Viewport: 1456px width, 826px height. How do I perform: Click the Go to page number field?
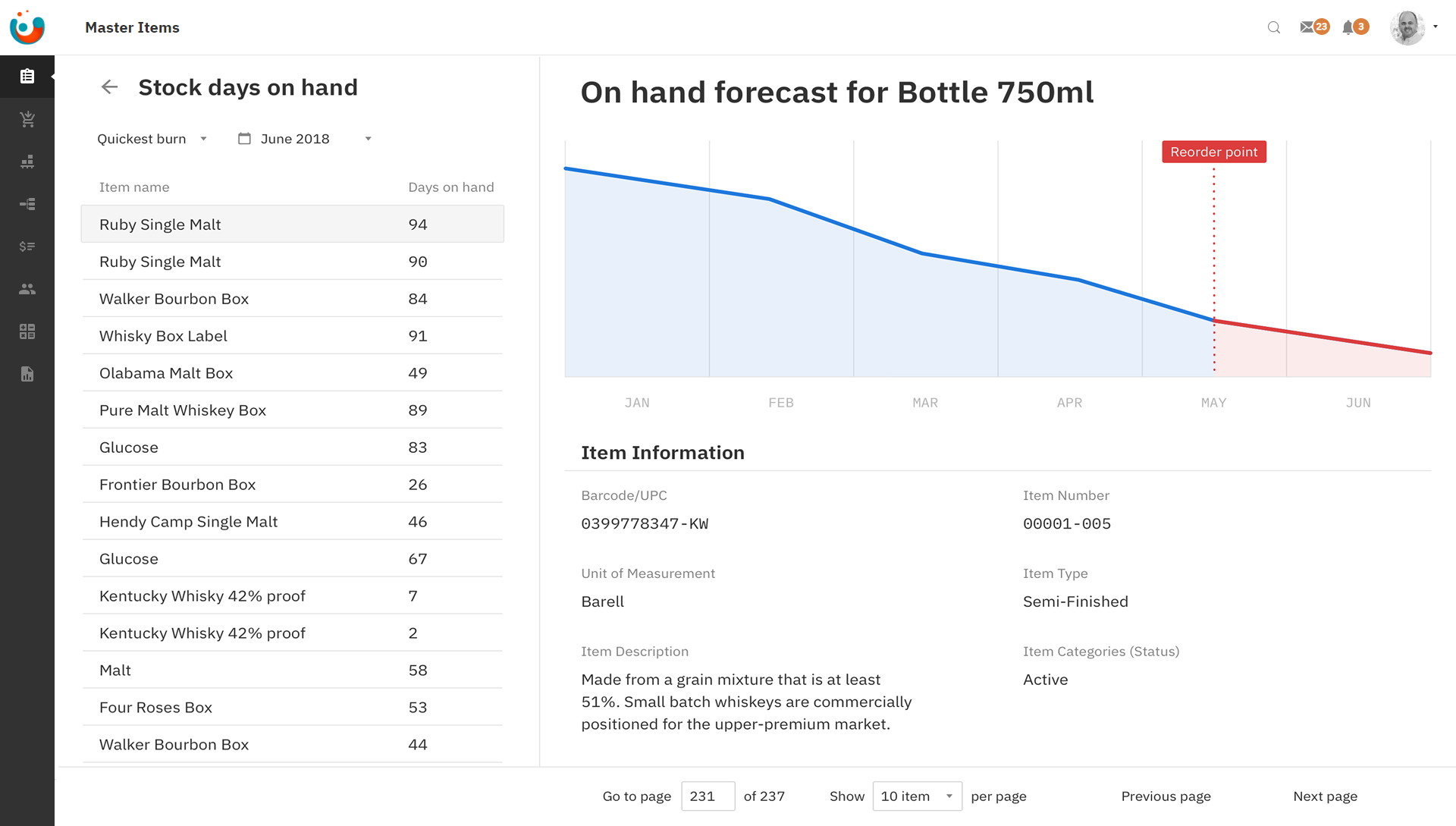coord(708,796)
